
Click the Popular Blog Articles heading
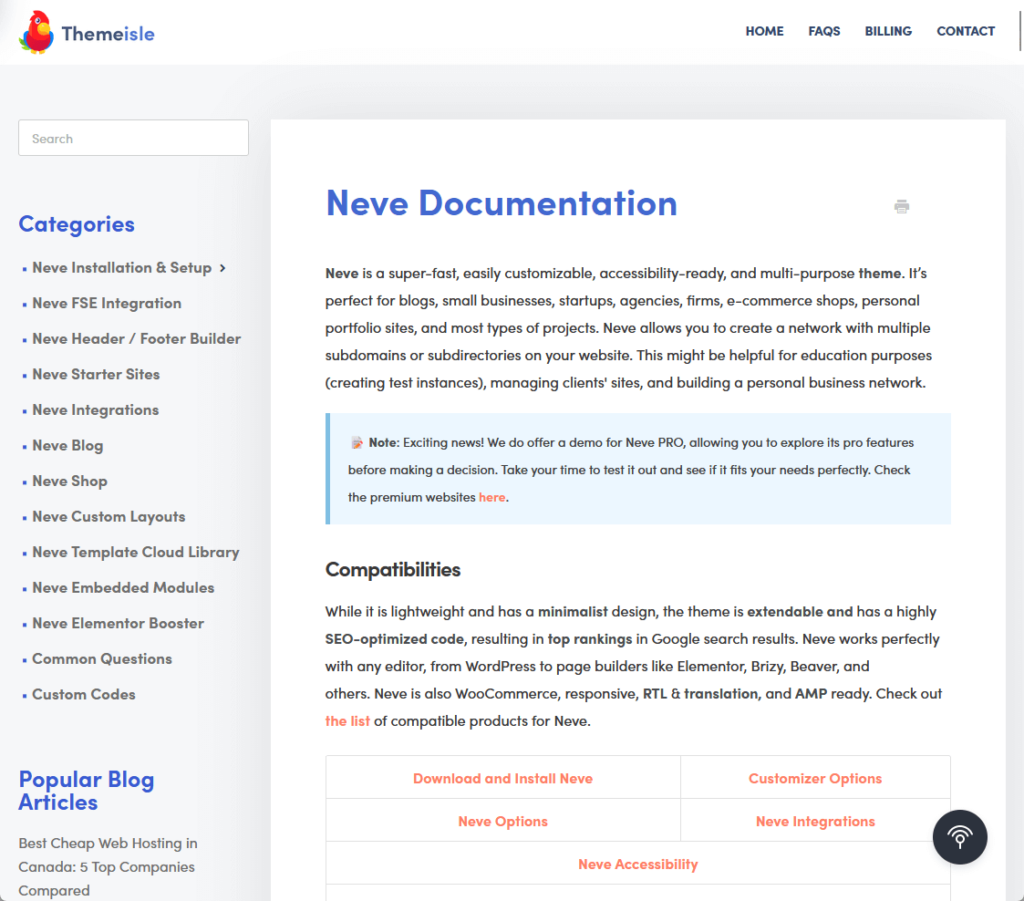(86, 791)
